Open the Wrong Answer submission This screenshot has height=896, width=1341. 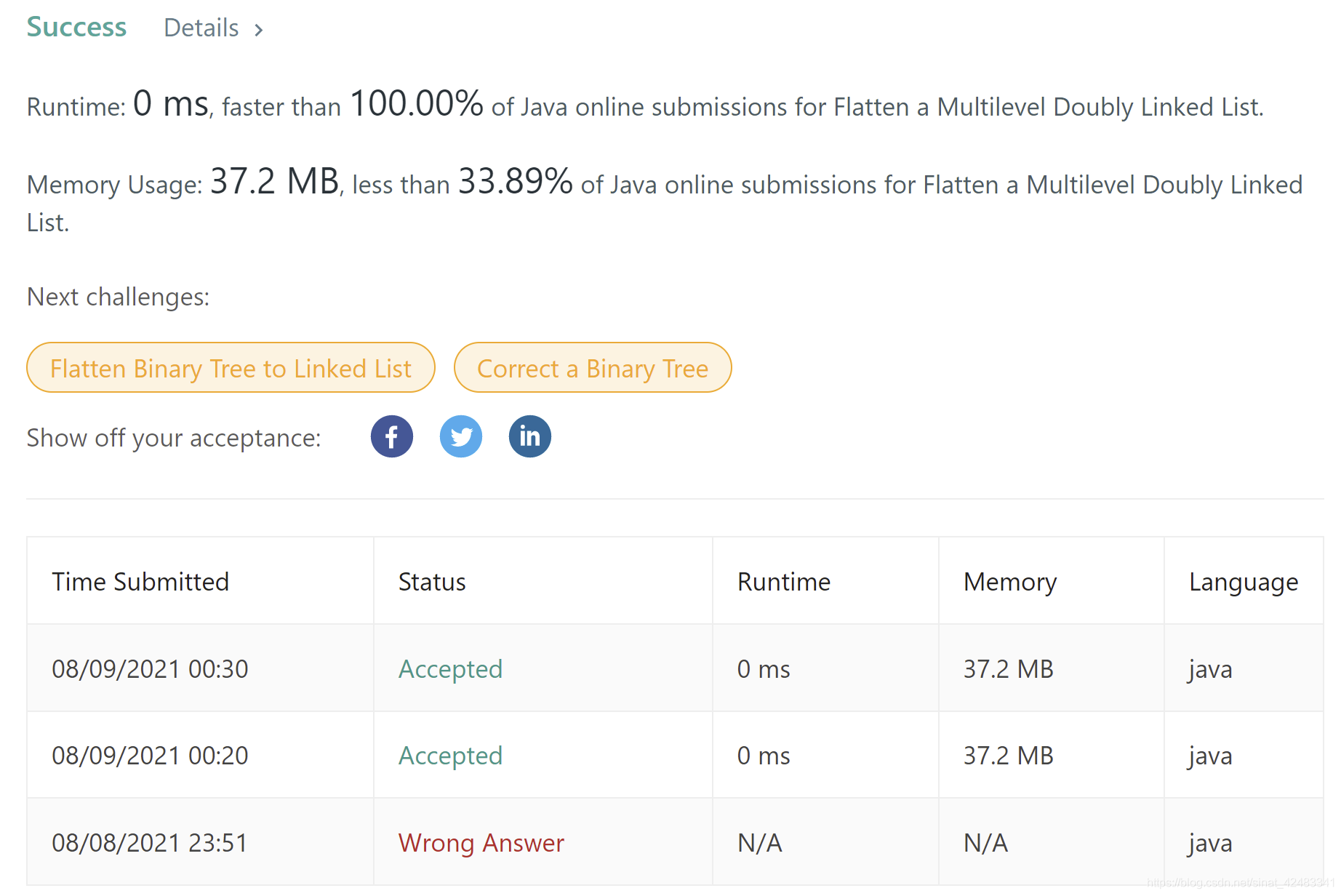[481, 843]
